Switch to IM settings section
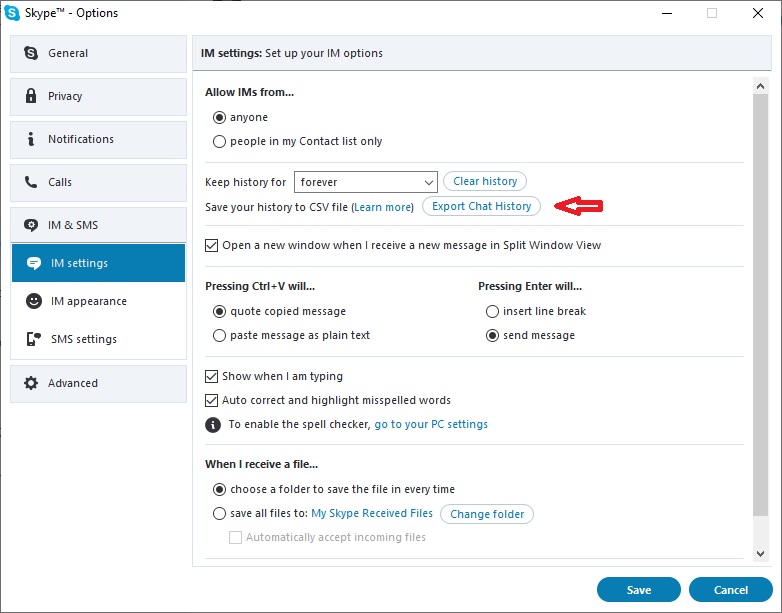 click(x=98, y=263)
